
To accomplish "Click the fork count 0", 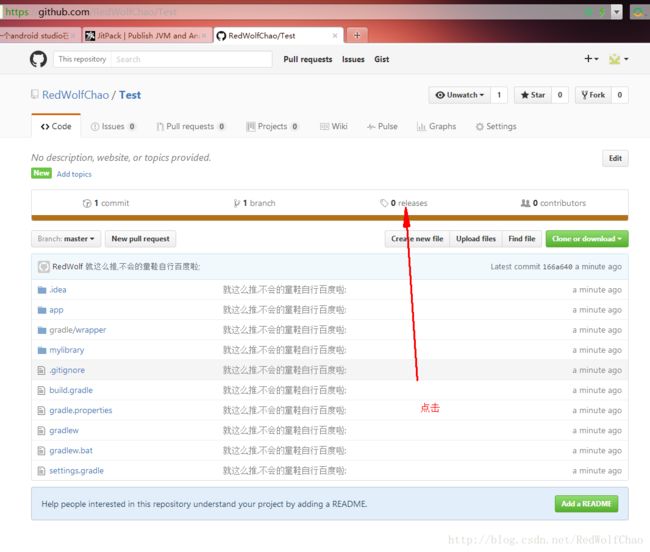I will click(x=619, y=95).
